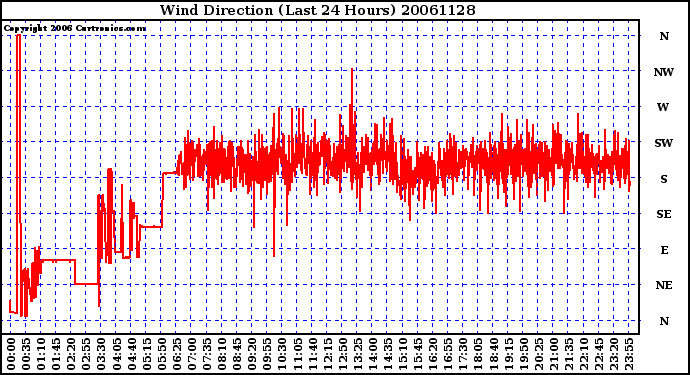The height and width of the screenshot is (375, 690).
Task: Select the 'S' direction axis label
Action: click(664, 179)
